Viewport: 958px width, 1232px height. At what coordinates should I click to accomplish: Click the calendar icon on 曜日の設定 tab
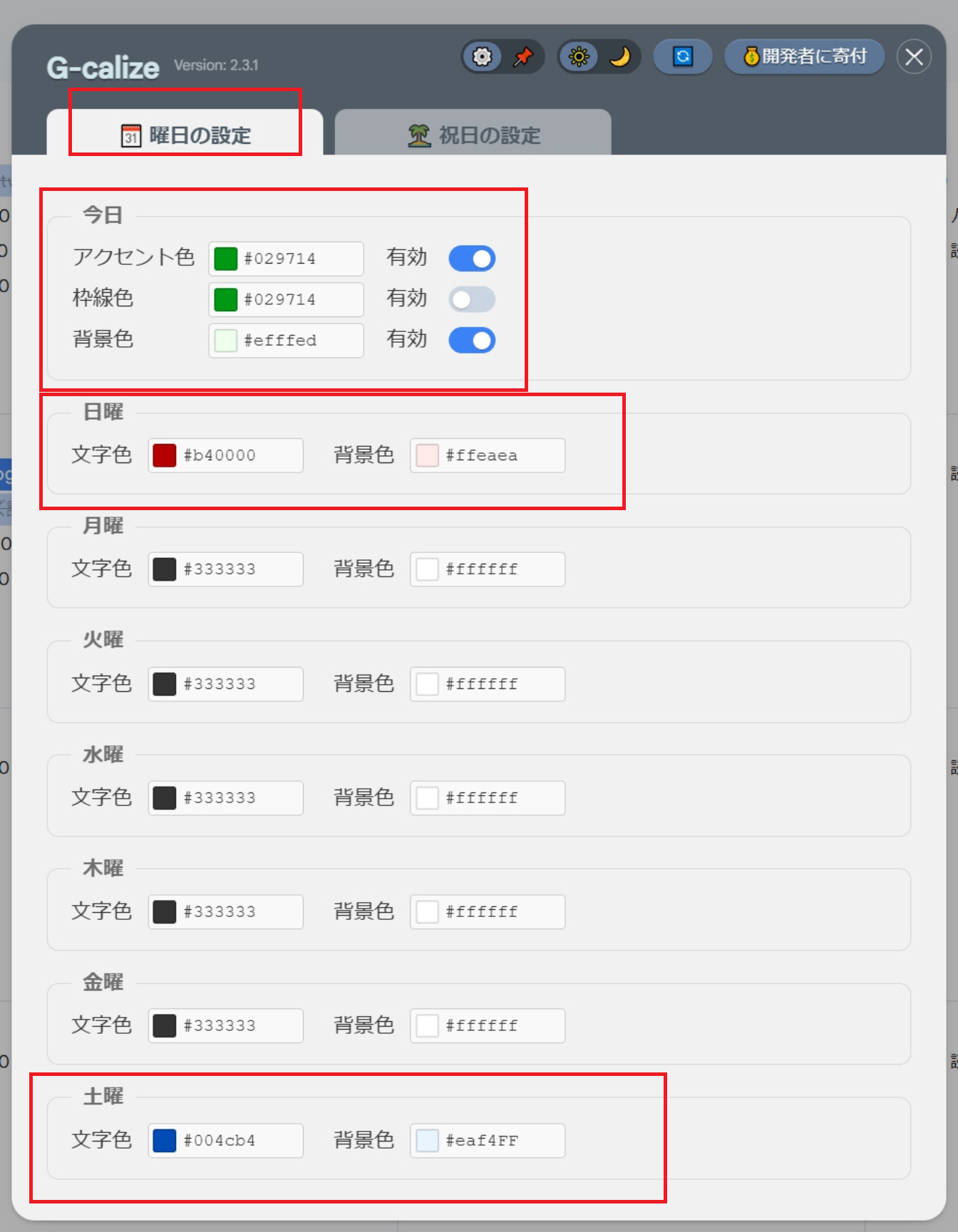click(x=131, y=135)
